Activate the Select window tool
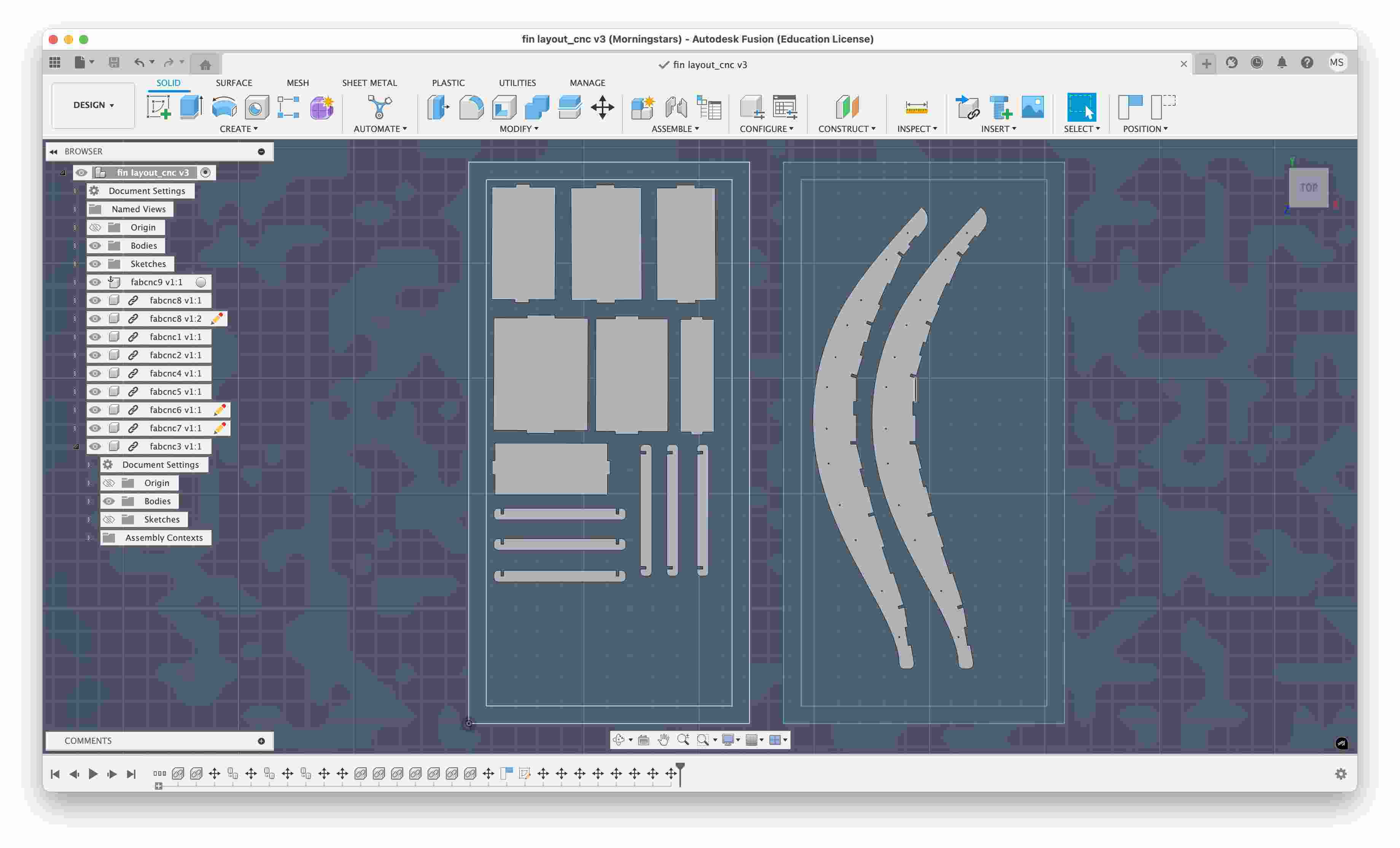 tap(1081, 107)
